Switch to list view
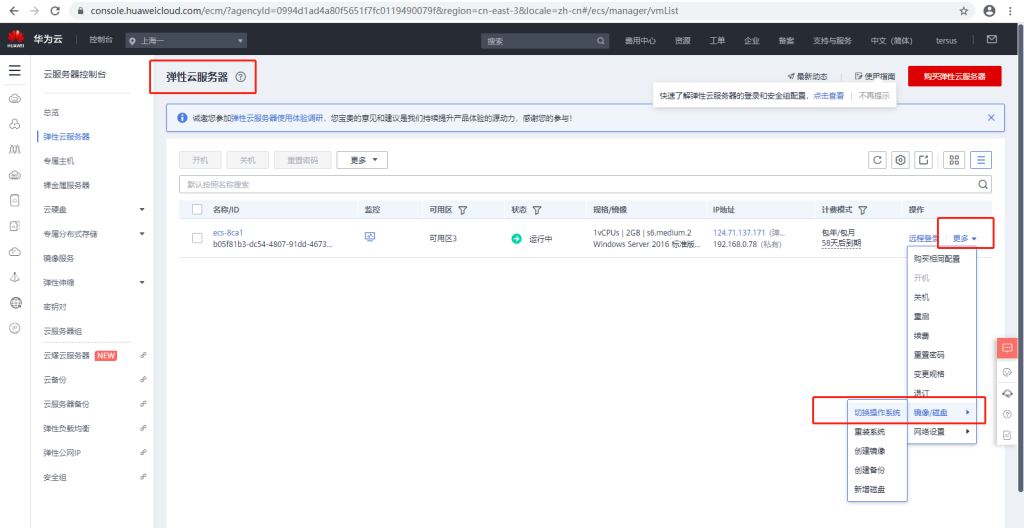Image resolution: width=1024 pixels, height=528 pixels. point(981,160)
